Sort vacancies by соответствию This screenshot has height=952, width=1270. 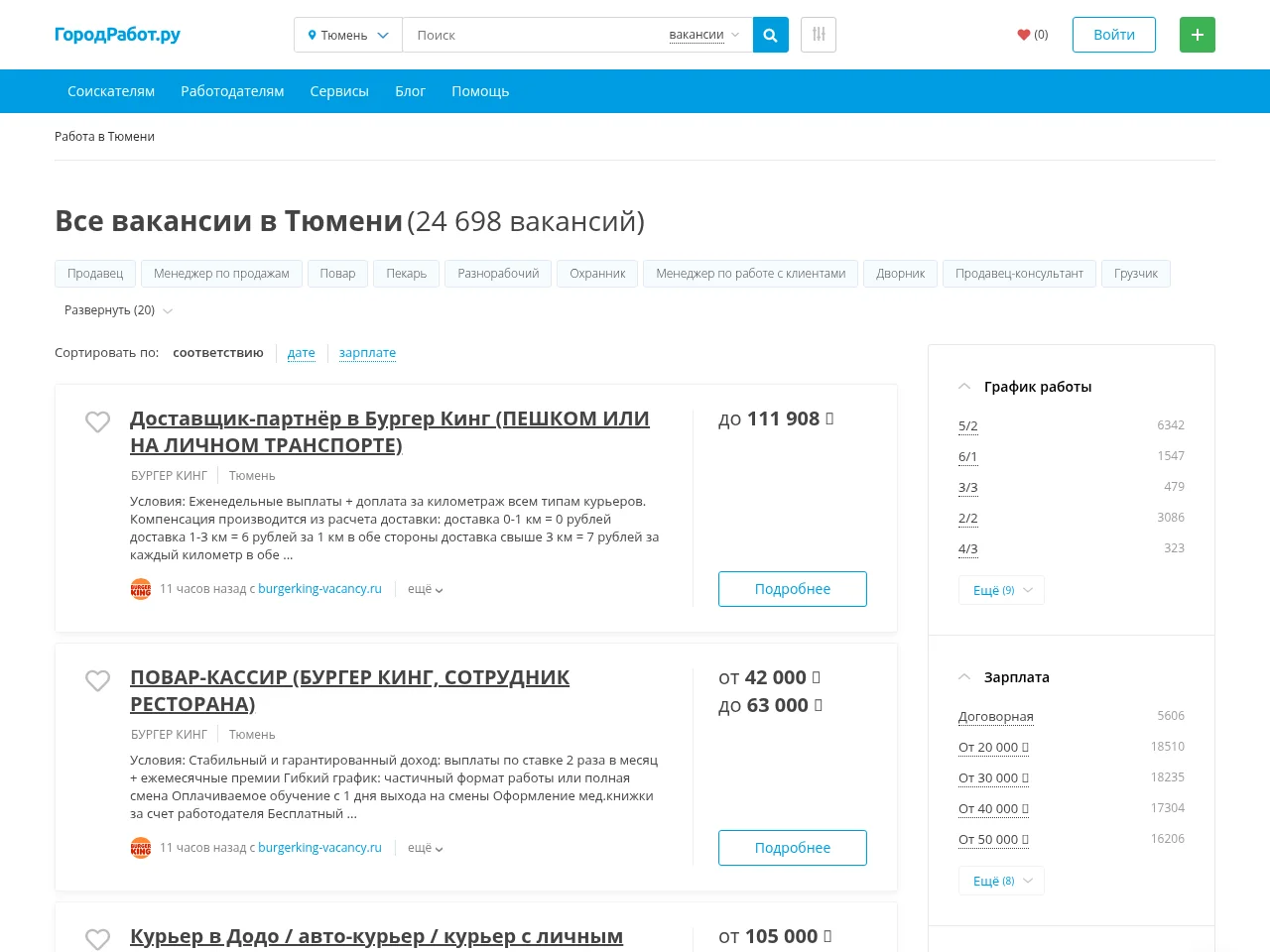click(x=218, y=353)
